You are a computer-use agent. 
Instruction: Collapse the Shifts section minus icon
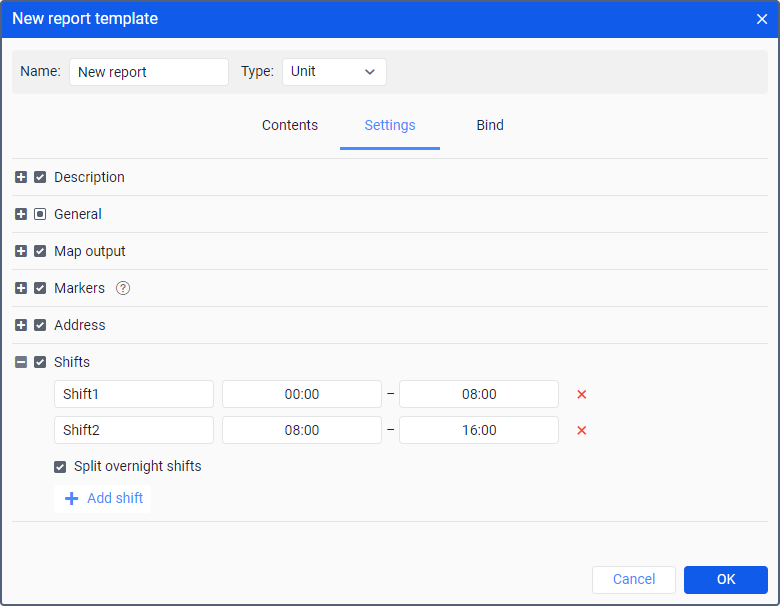[21, 362]
